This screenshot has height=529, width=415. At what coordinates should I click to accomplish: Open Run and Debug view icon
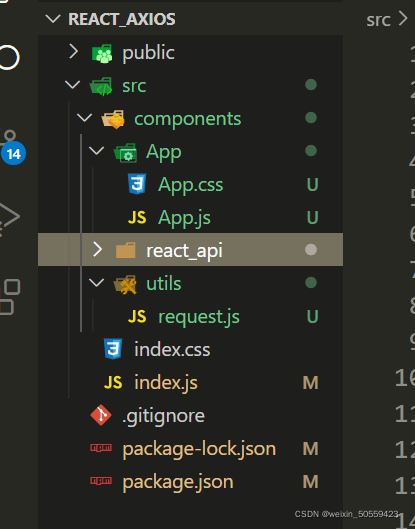9,216
